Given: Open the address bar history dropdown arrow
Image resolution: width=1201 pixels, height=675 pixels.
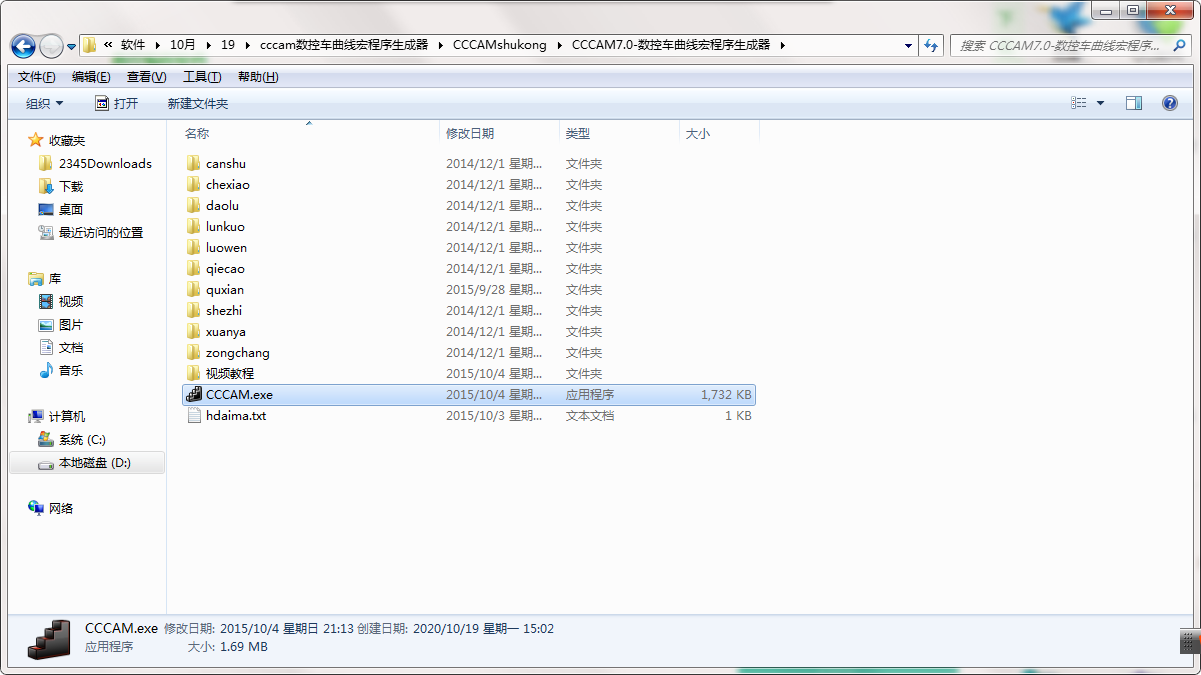Looking at the screenshot, I should pyautogui.click(x=908, y=45).
